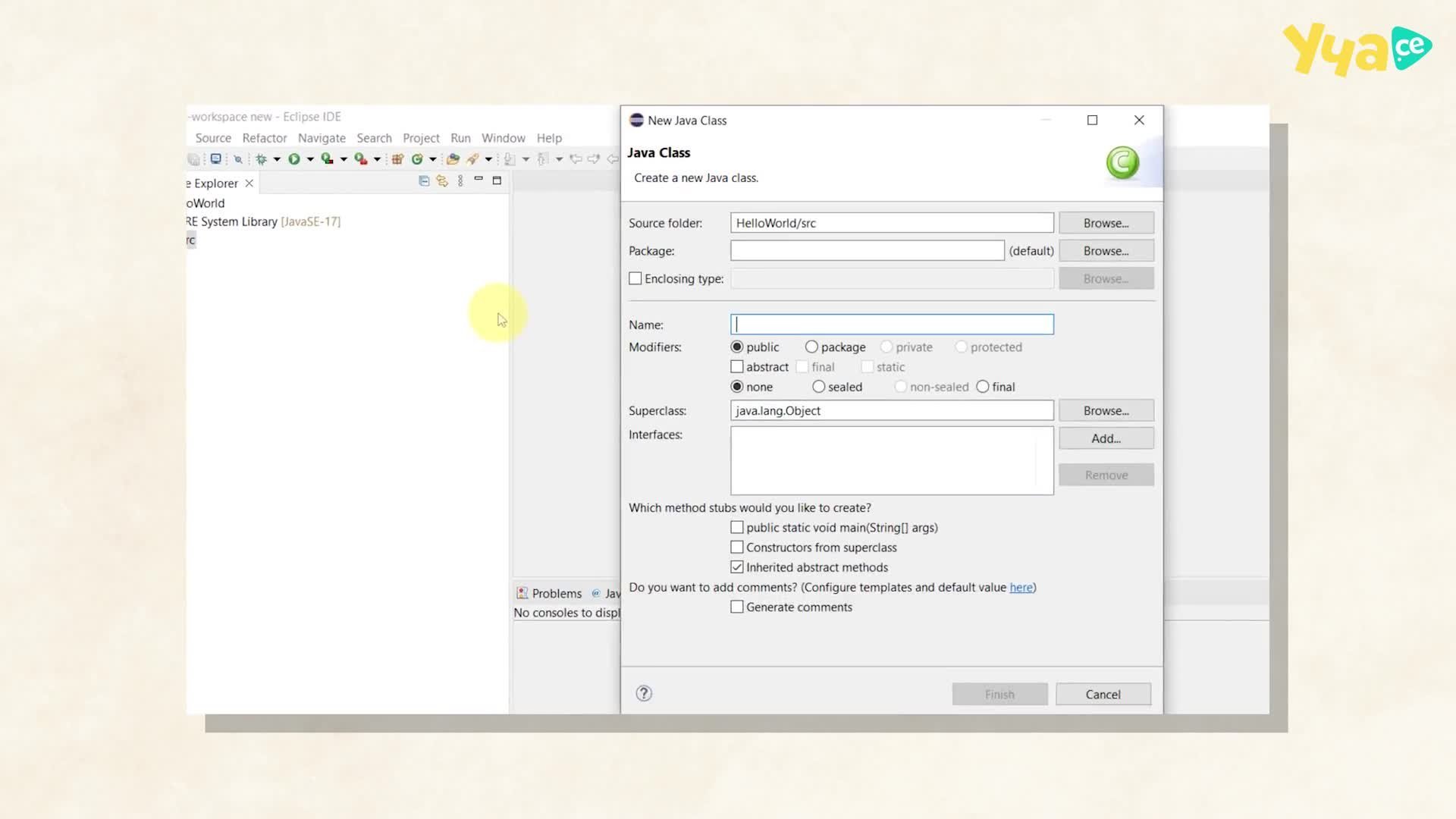
Task: Browse for the Source folder
Action: [1106, 223]
